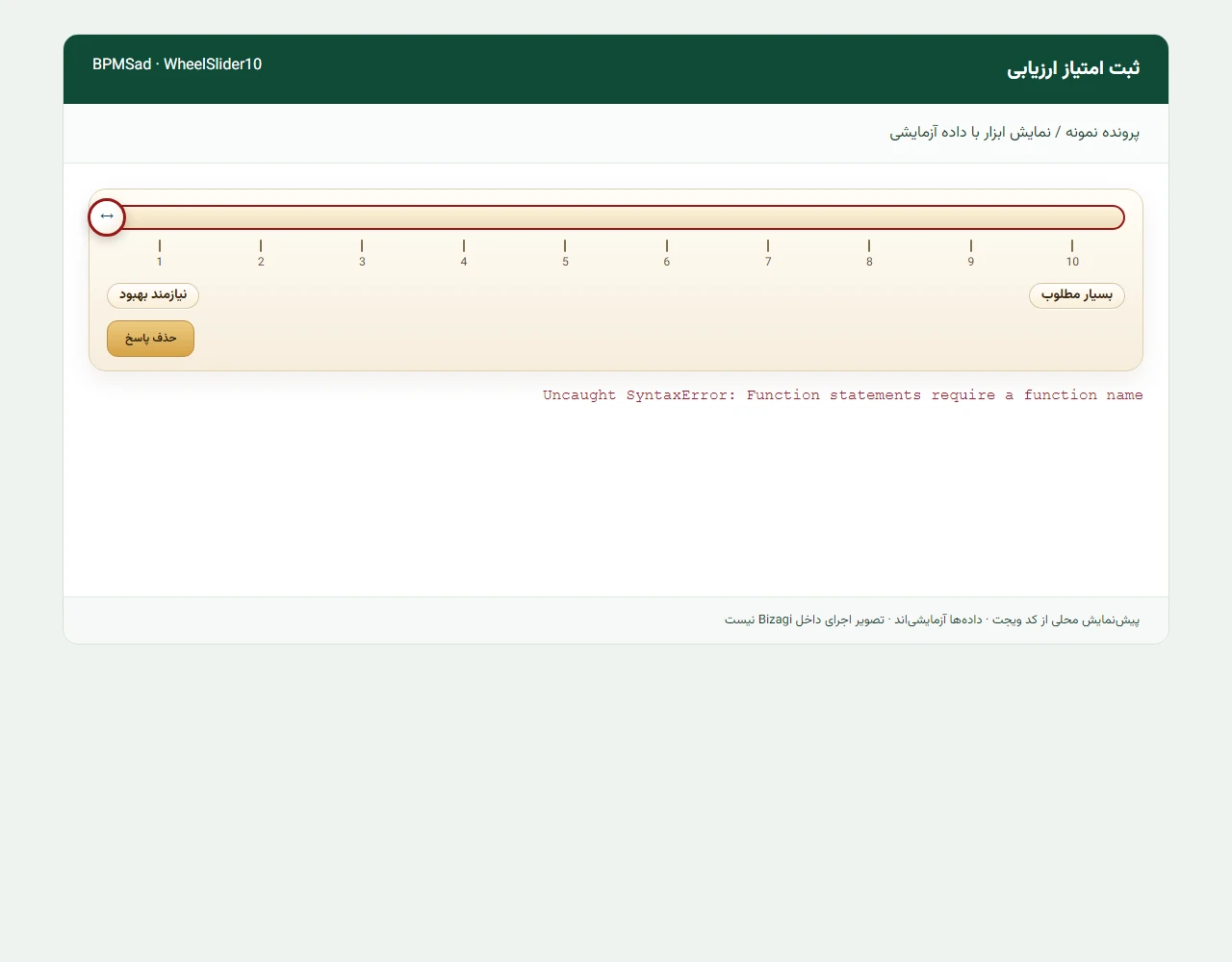Viewport: 1232px width, 962px height.
Task: Set rating at tick mark 10
Action: 1072,254
